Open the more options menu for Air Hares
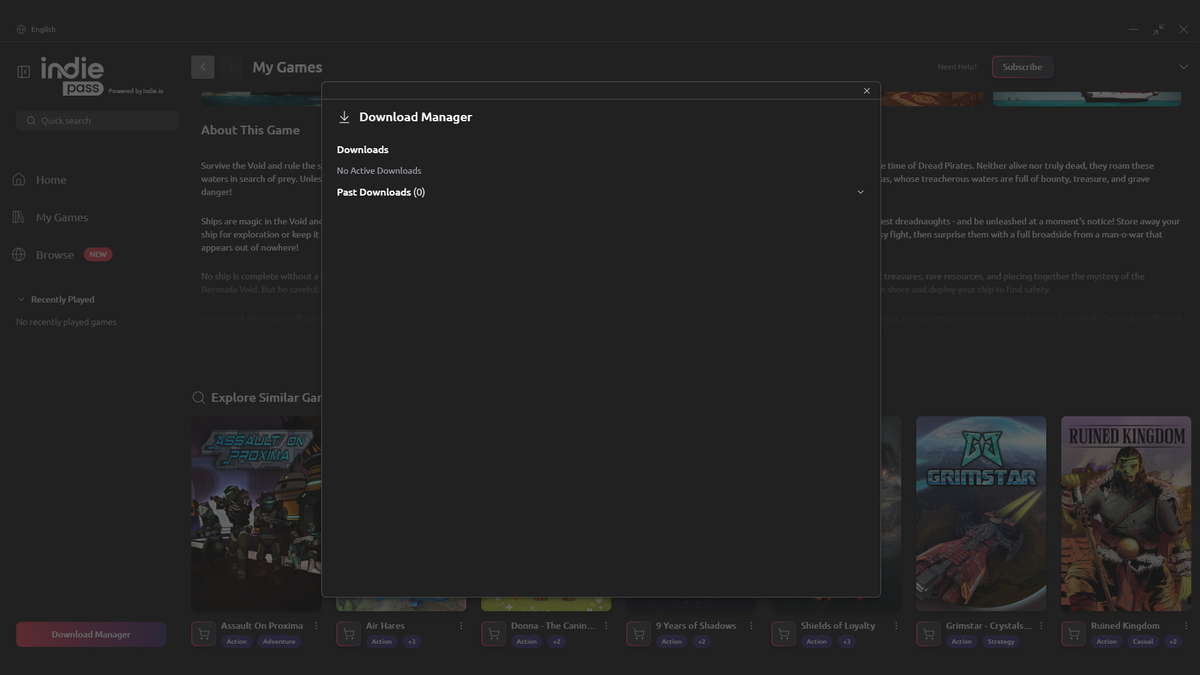This screenshot has height=675, width=1200. pyautogui.click(x=461, y=626)
